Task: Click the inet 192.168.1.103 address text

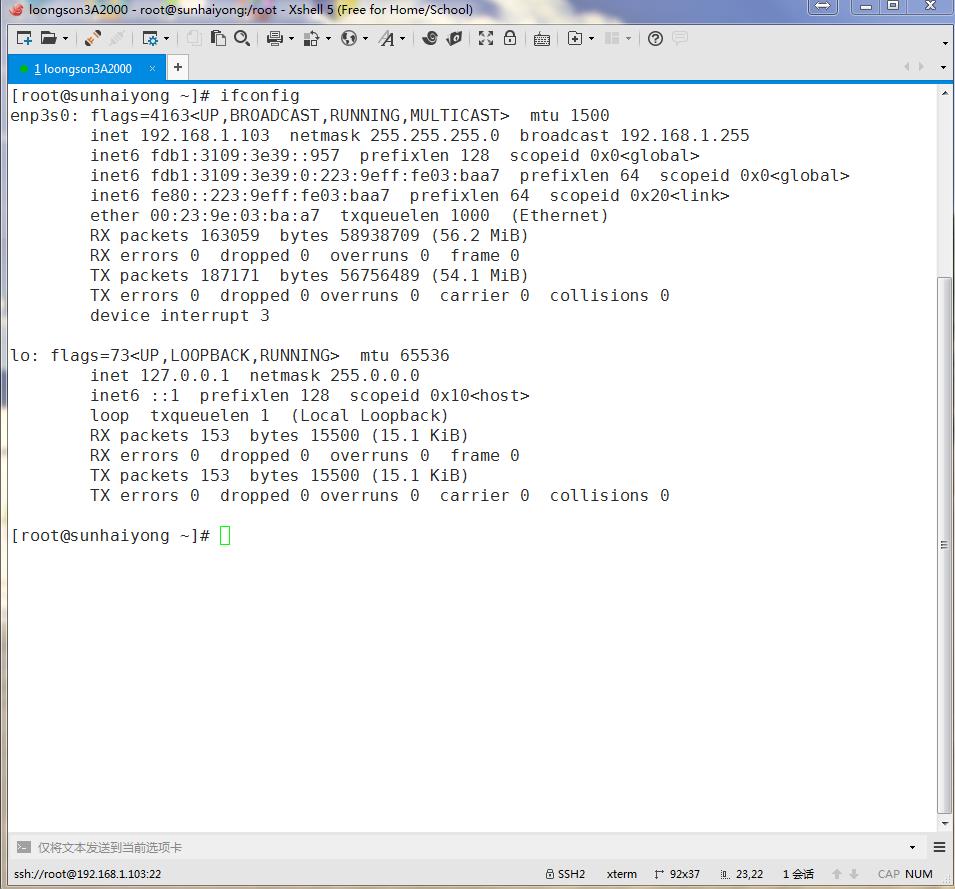Action: coord(180,135)
